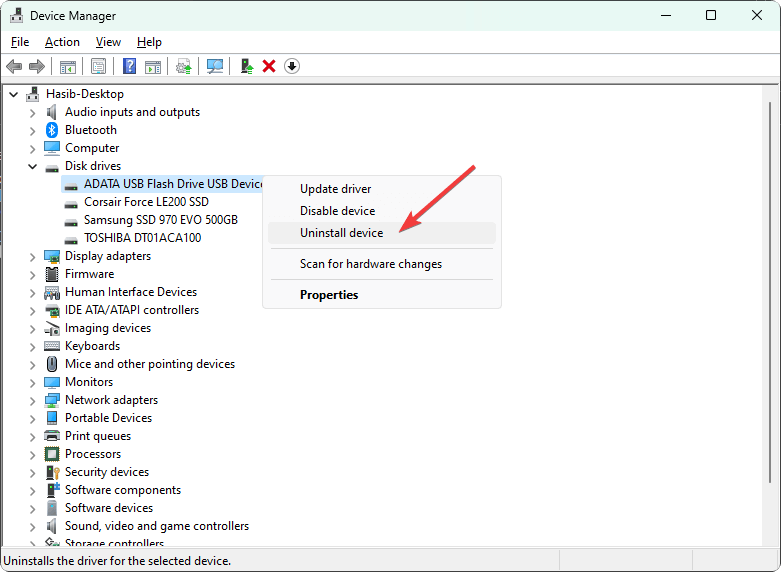Expand Sound, video and game controllers chevron
This screenshot has width=781, height=572.
coord(32,527)
